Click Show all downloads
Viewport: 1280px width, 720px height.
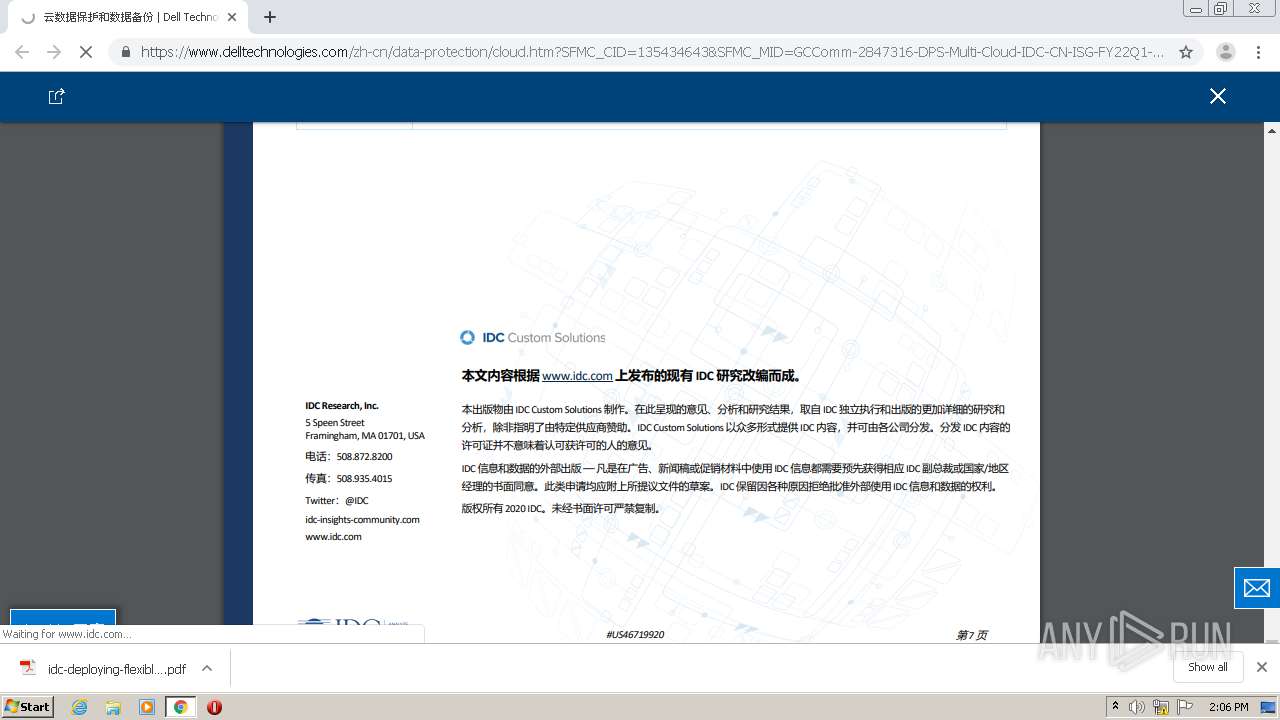tap(1208, 667)
